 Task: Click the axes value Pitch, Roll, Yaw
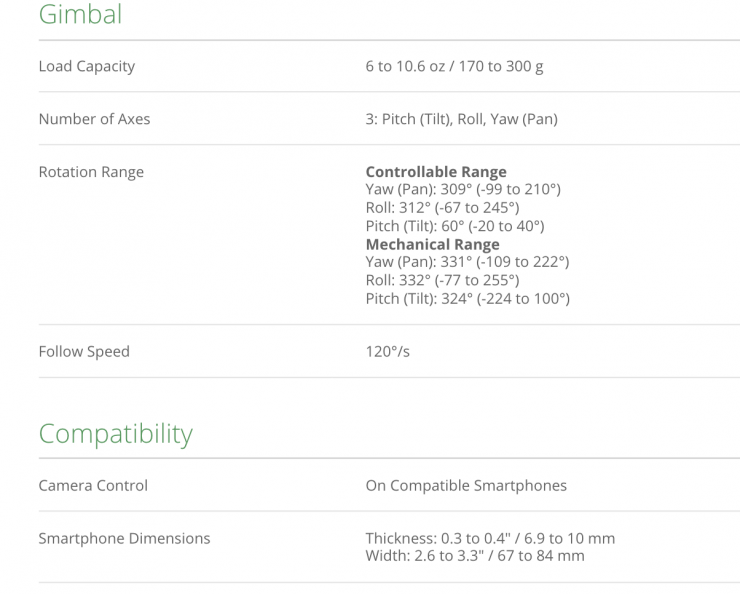pos(461,119)
